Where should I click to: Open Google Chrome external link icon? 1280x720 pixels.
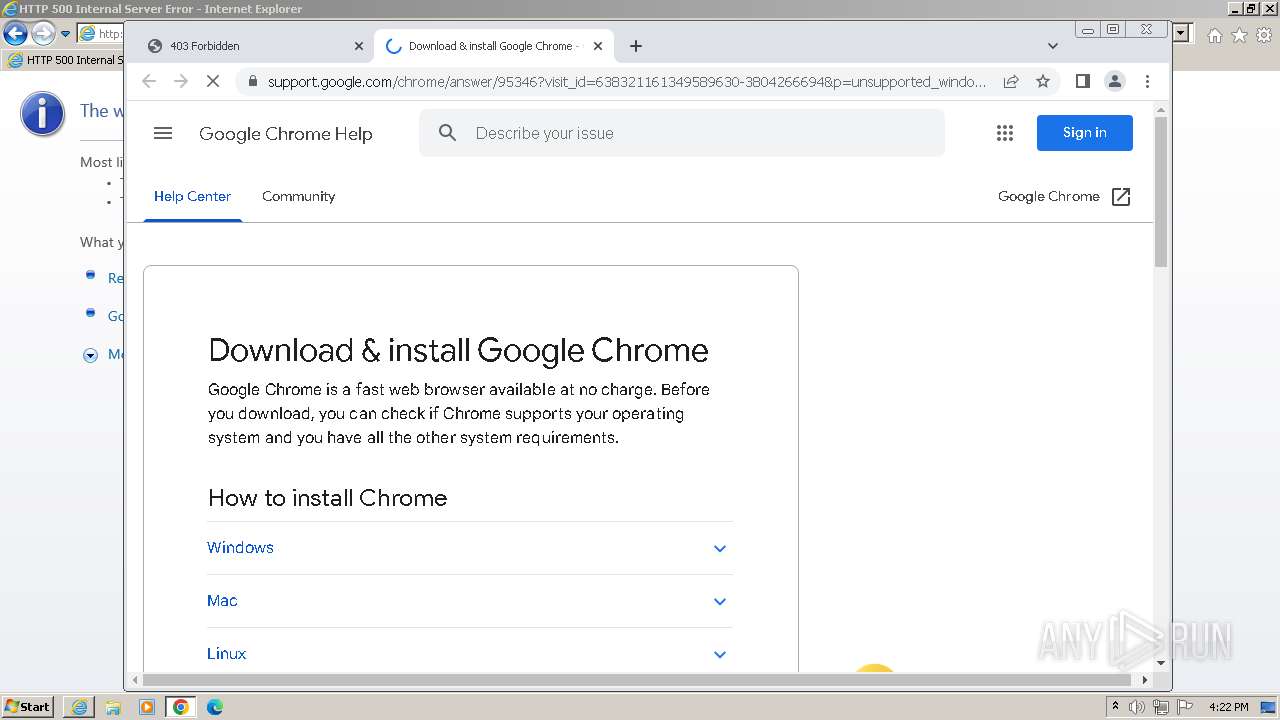point(1121,197)
